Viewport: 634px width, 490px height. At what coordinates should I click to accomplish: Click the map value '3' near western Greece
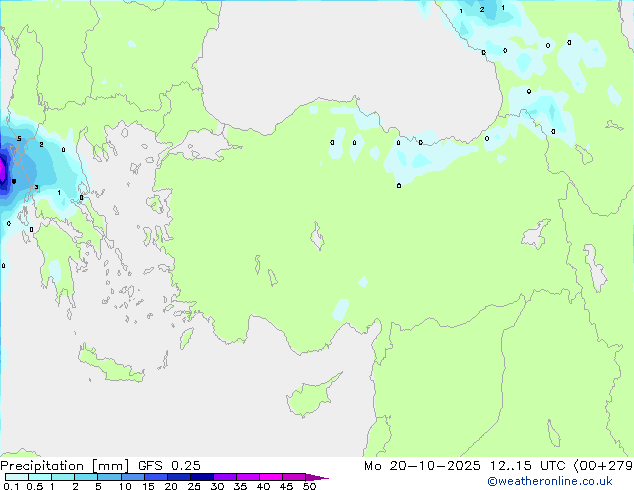coord(36,187)
